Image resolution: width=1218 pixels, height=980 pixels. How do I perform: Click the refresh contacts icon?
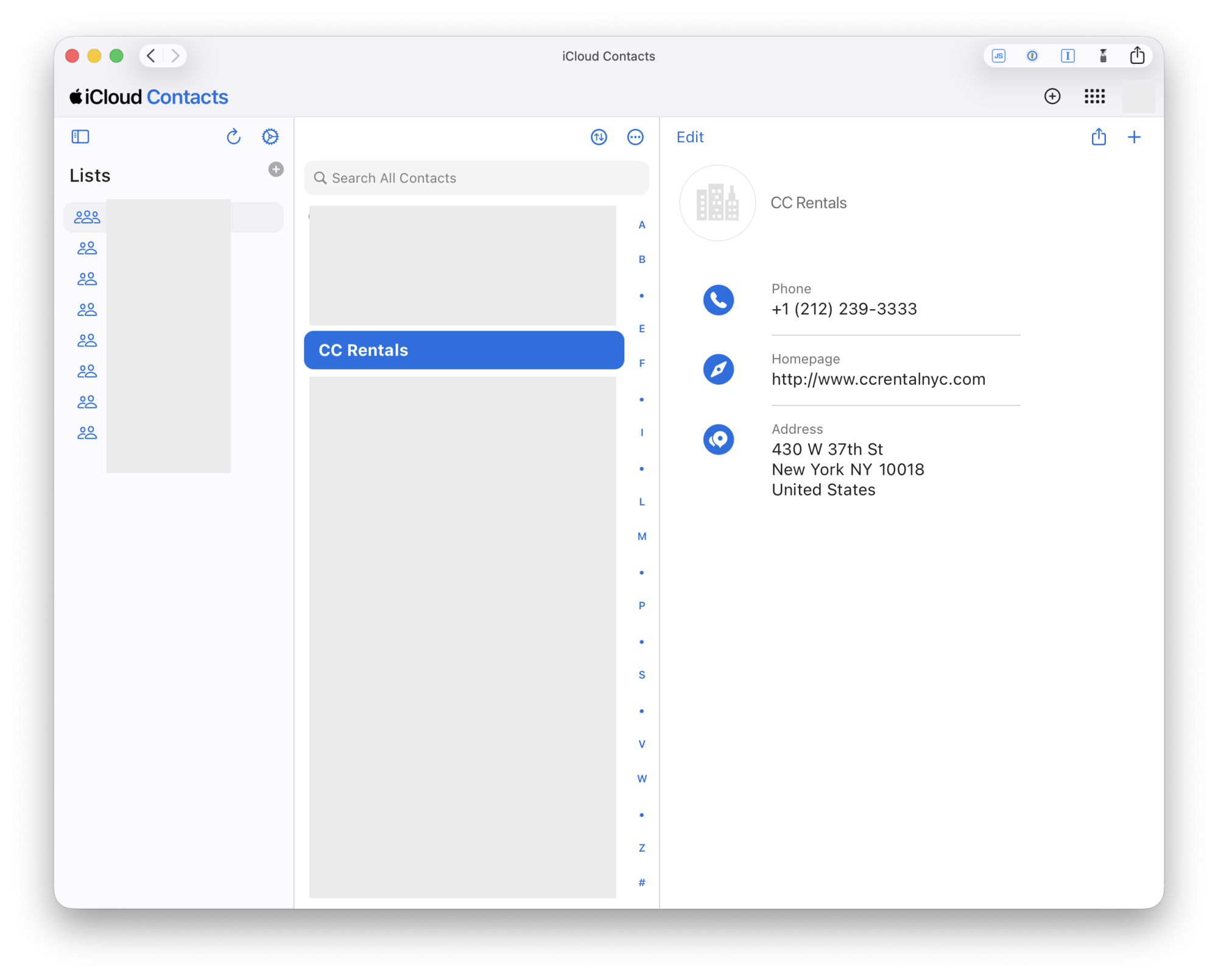pyautogui.click(x=234, y=137)
